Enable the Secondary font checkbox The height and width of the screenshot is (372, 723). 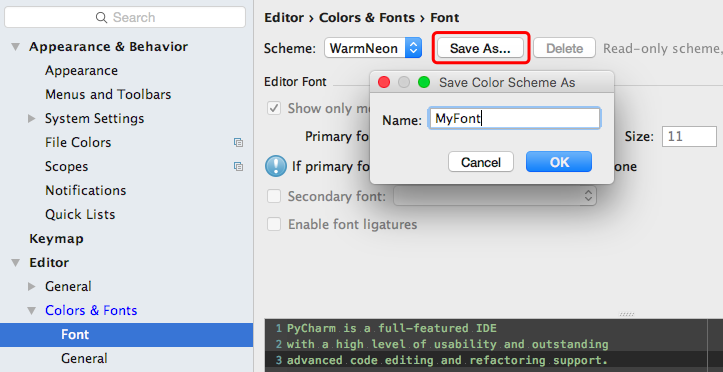[x=274, y=196]
